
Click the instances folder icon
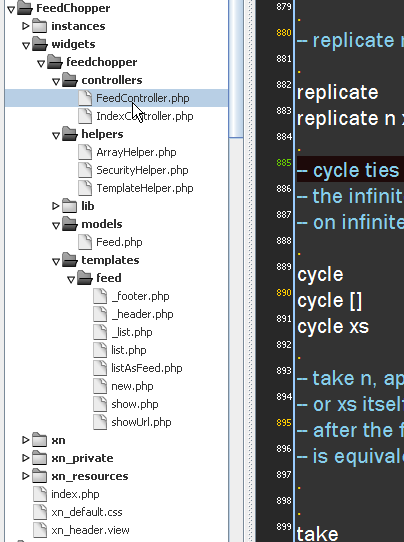(x=39, y=26)
